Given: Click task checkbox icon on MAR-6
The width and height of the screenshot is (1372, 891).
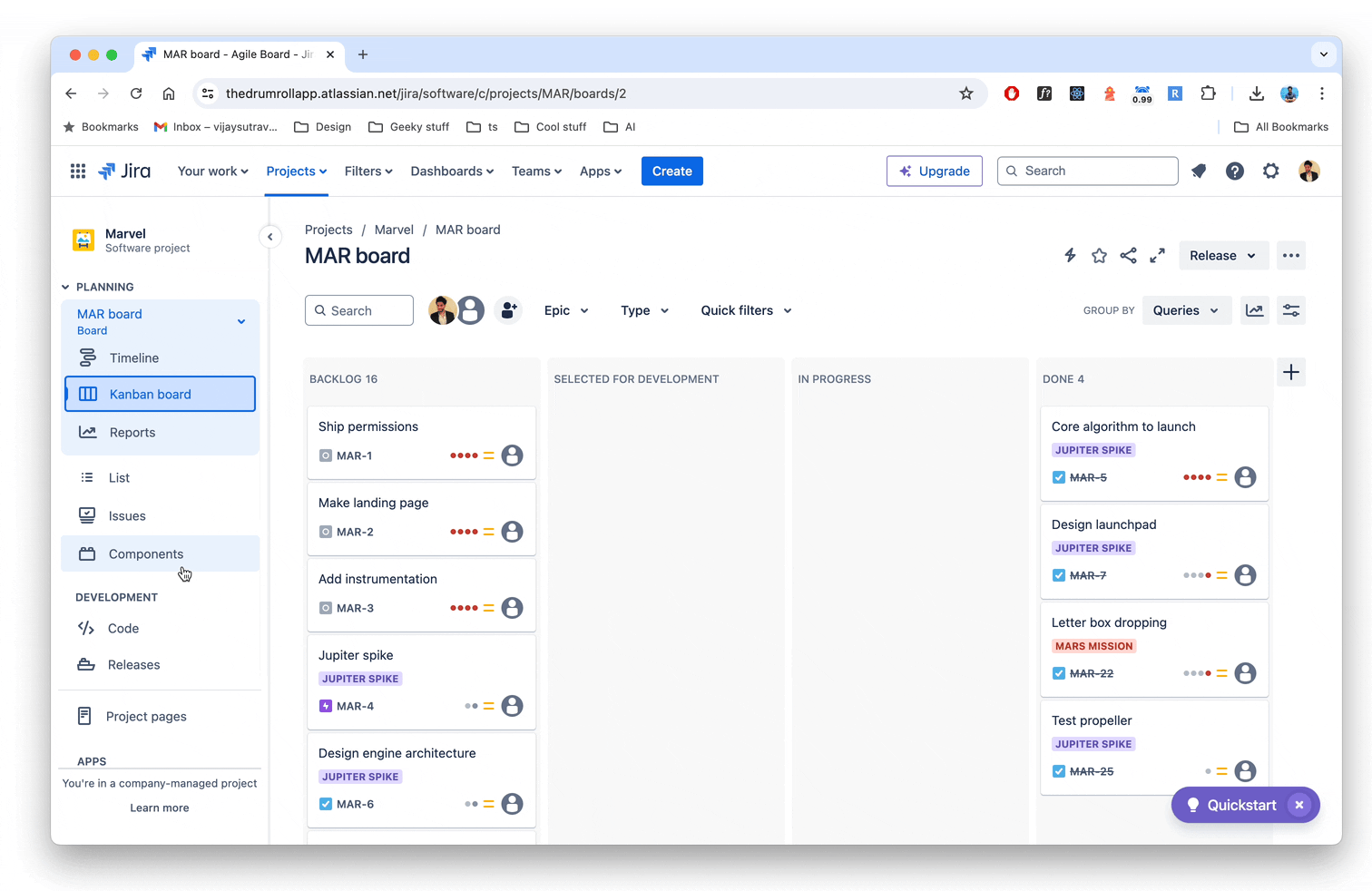Looking at the screenshot, I should [x=326, y=804].
